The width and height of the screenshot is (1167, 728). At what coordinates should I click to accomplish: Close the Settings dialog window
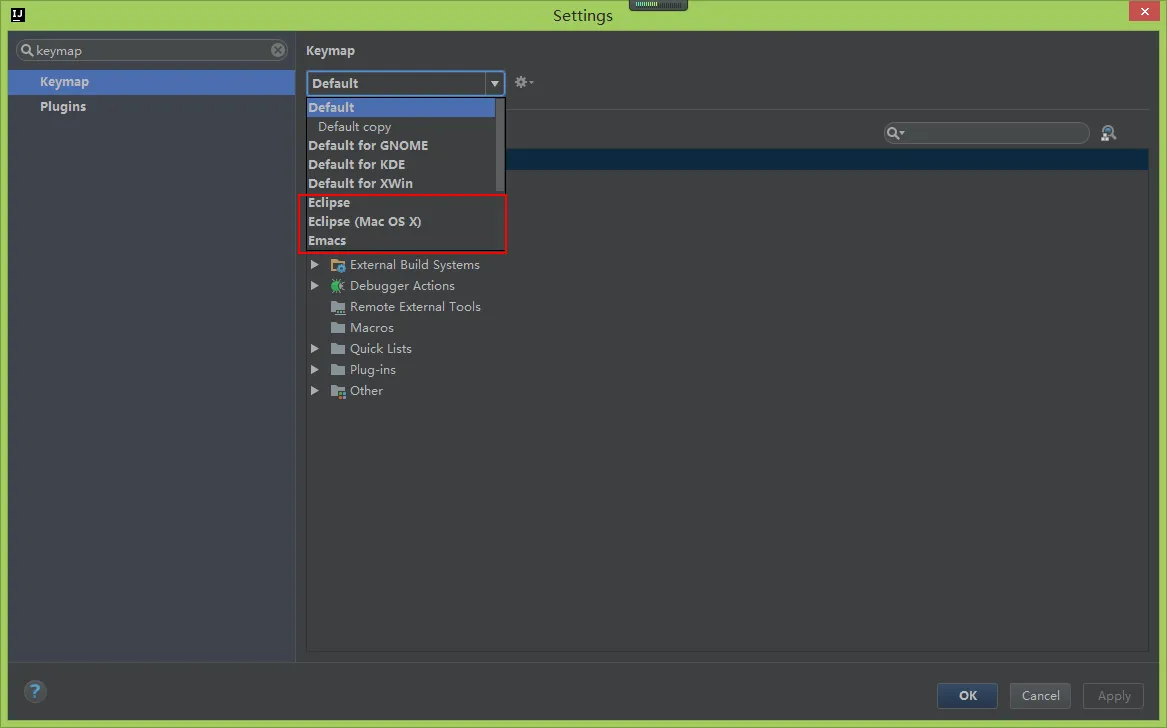[1144, 11]
